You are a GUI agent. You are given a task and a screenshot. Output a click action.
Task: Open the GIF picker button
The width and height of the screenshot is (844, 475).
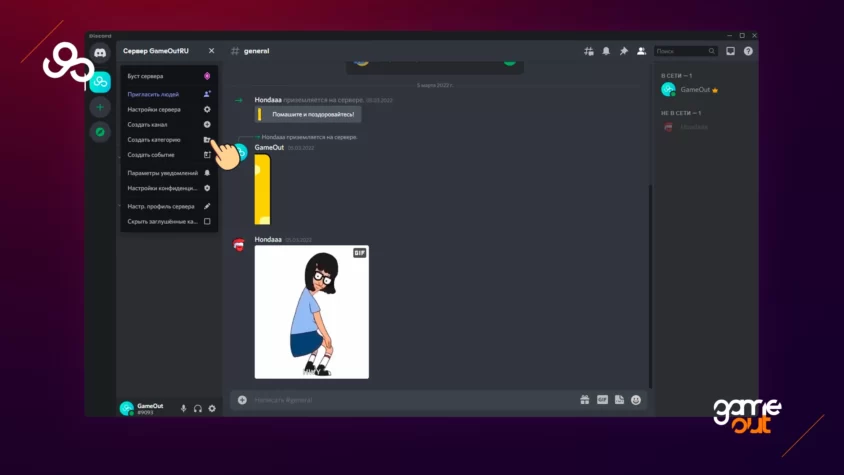click(x=602, y=400)
